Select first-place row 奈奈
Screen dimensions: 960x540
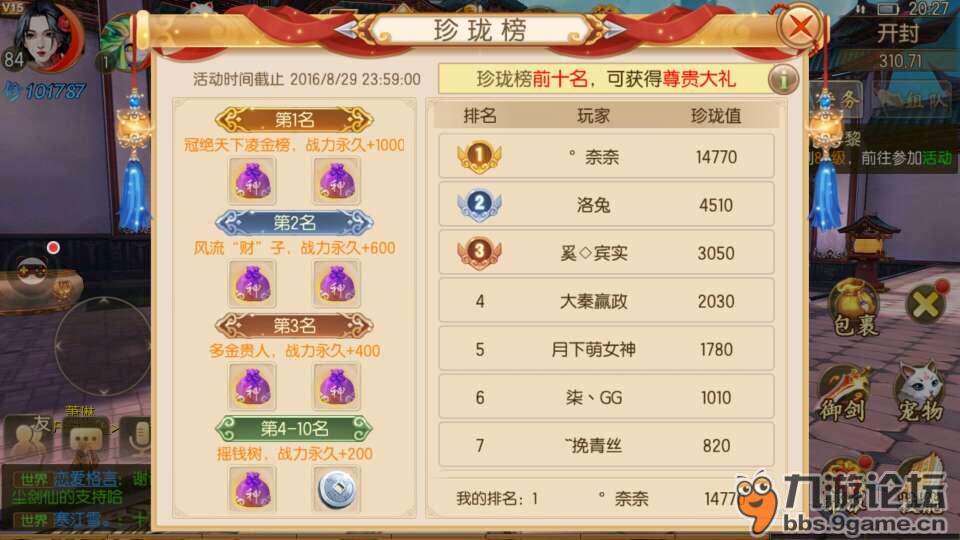click(x=606, y=157)
